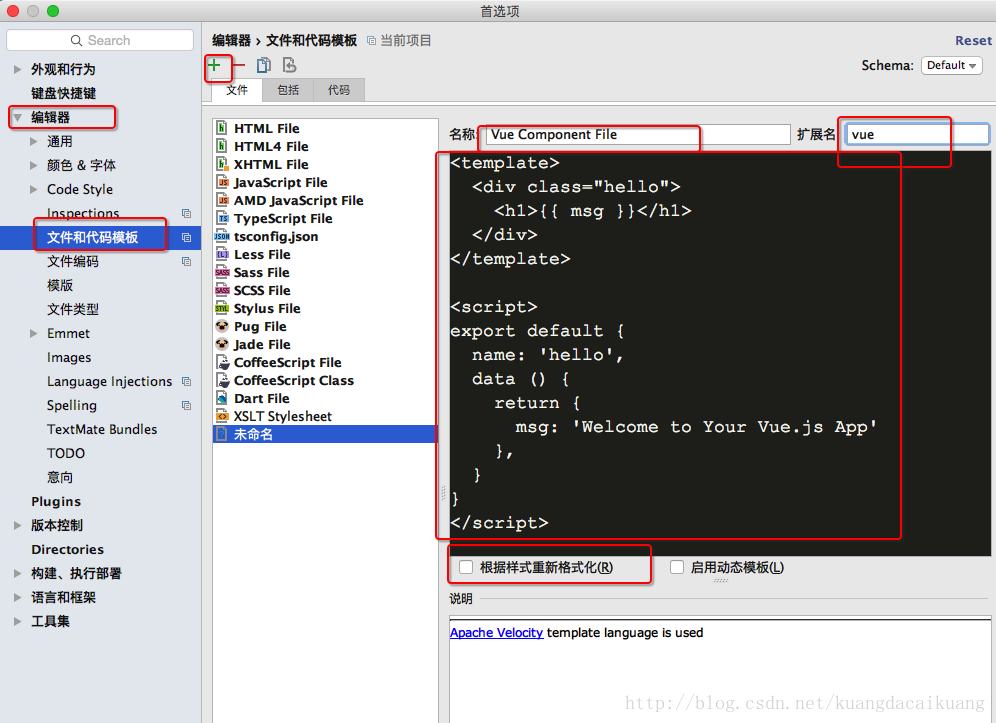Click the project-level icon beside Language Injections
Viewport: 996px width, 723px height.
[x=186, y=381]
